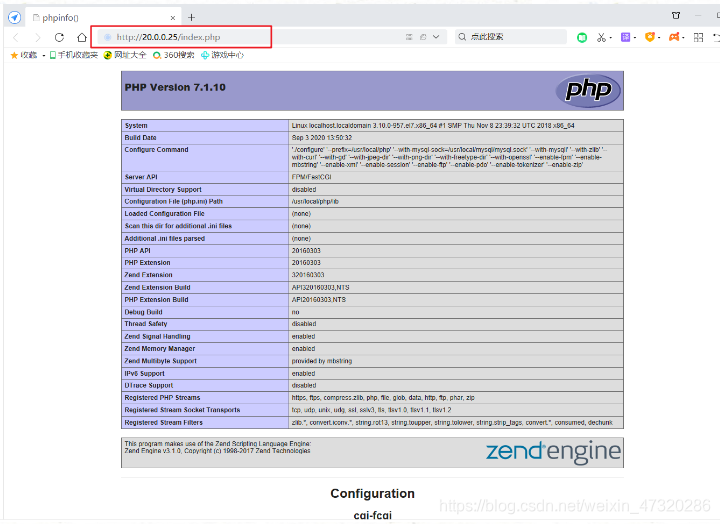Click the browser logo icon beside the tab
720x524 pixels.
pyautogui.click(x=15, y=17)
